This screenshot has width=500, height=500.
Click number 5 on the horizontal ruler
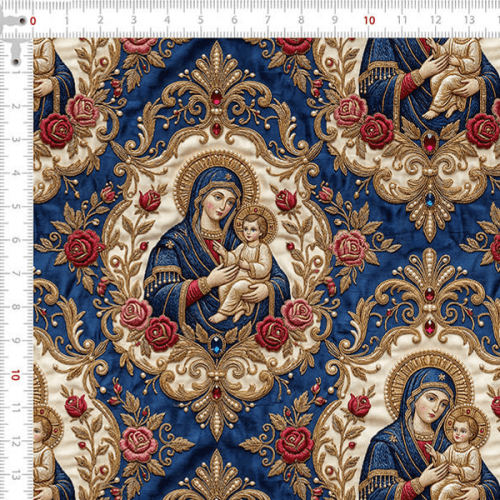coord(201,20)
